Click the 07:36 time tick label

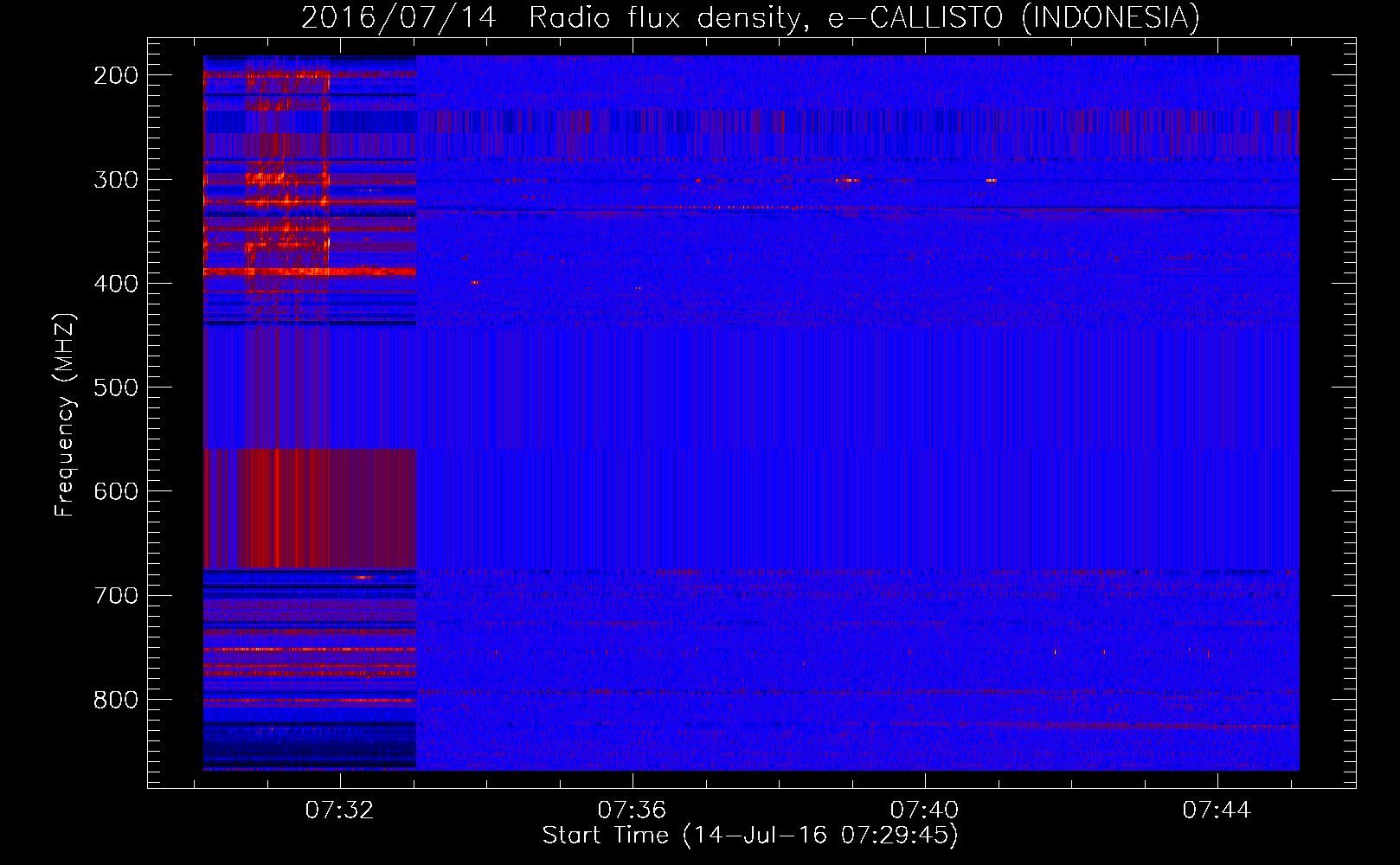pos(633,810)
